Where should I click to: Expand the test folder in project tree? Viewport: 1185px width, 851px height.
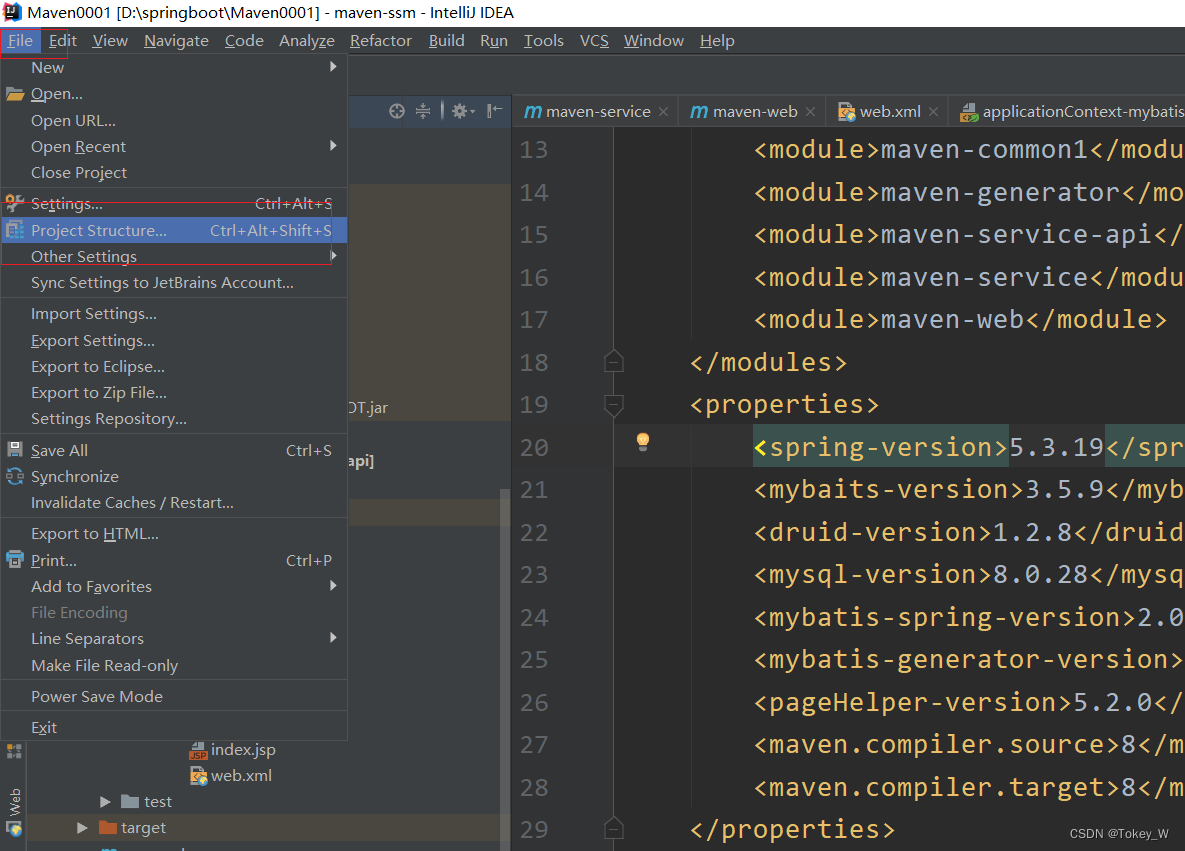coord(106,802)
